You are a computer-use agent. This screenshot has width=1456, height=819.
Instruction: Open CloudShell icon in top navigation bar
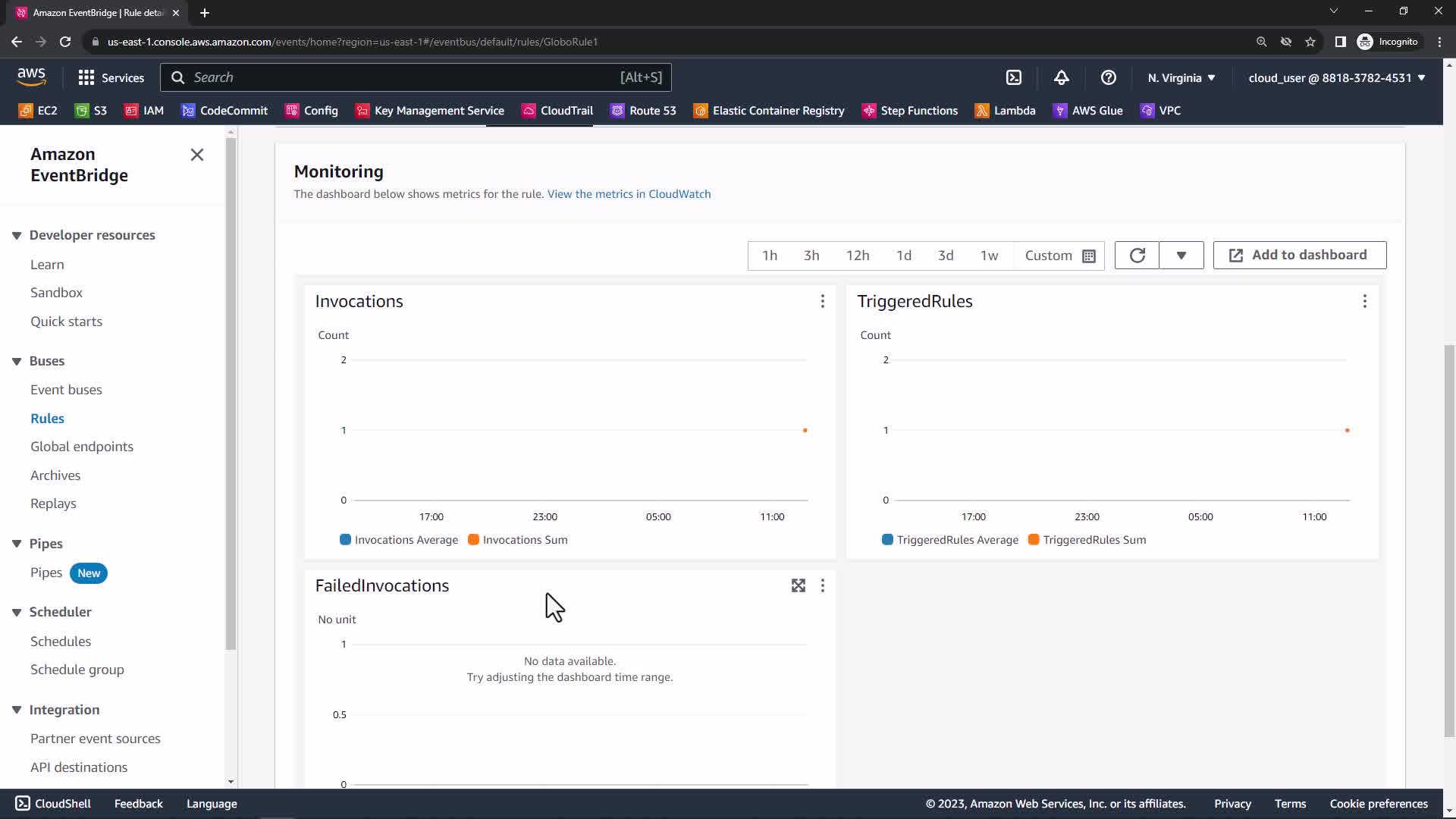point(1014,77)
